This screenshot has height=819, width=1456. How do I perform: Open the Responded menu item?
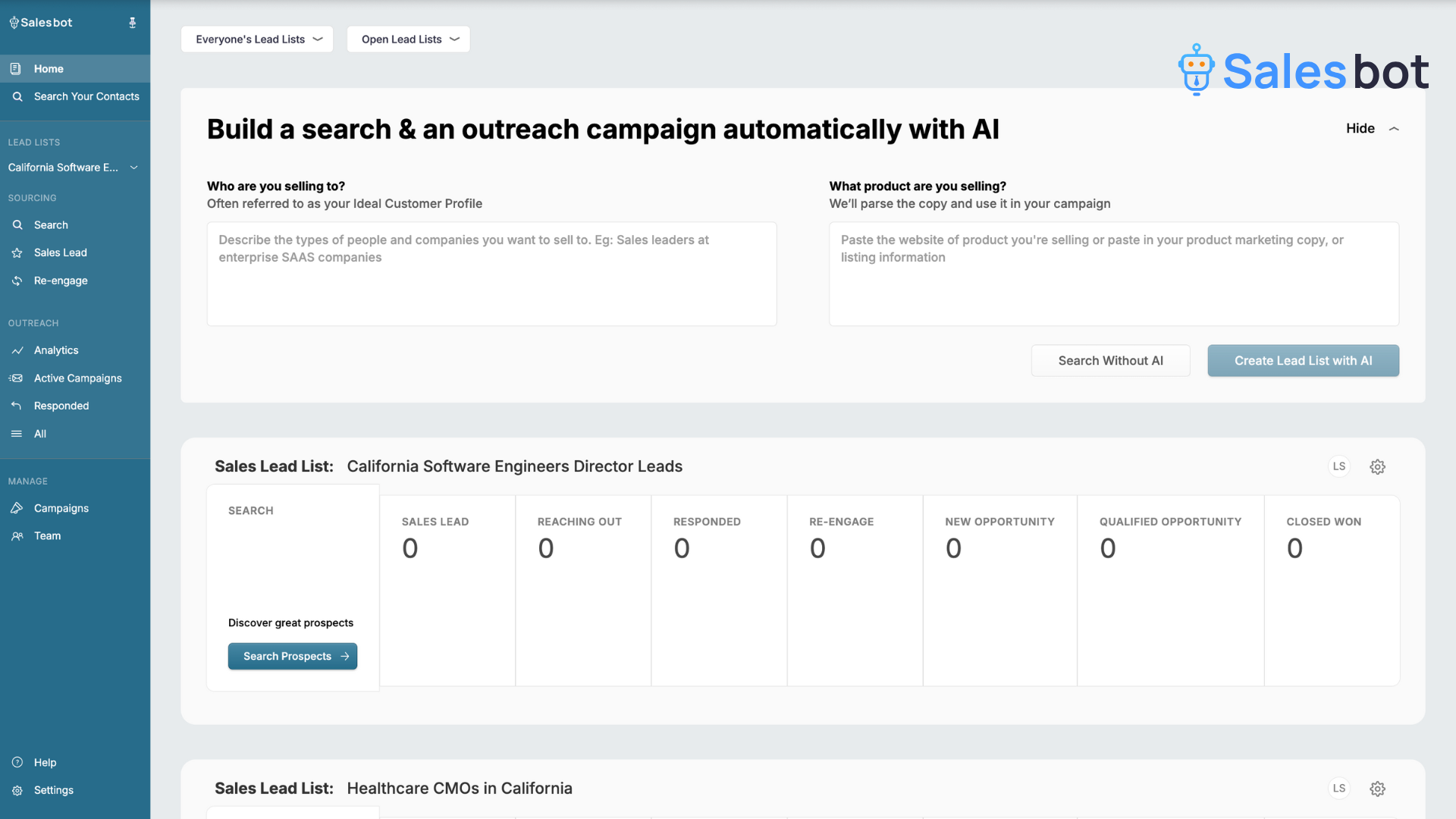[61, 406]
